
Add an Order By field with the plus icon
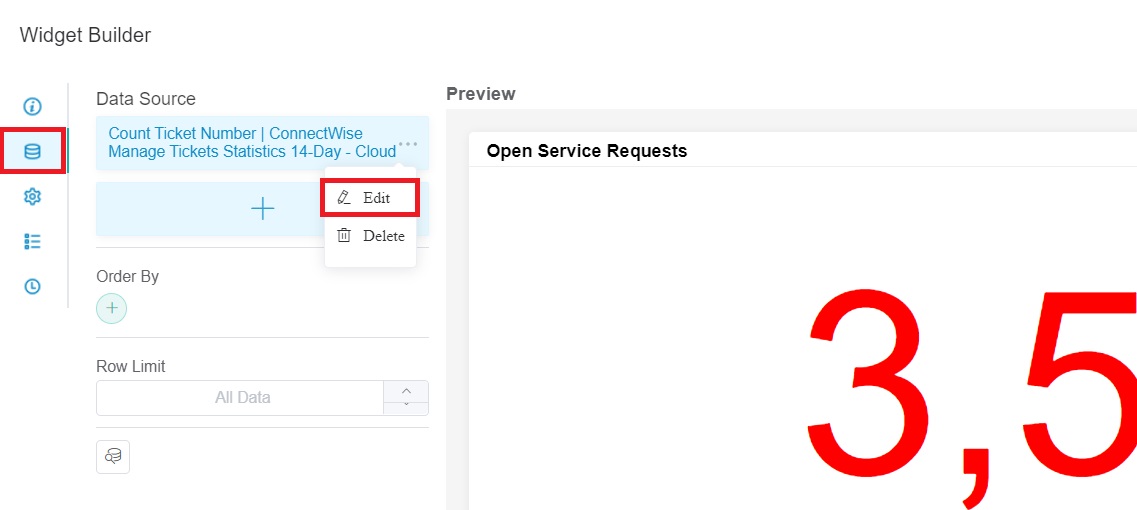(112, 308)
